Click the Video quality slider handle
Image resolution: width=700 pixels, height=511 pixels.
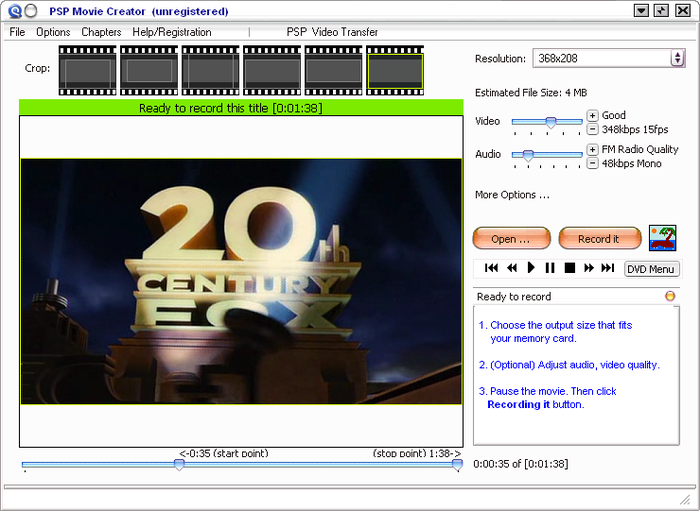tap(550, 122)
